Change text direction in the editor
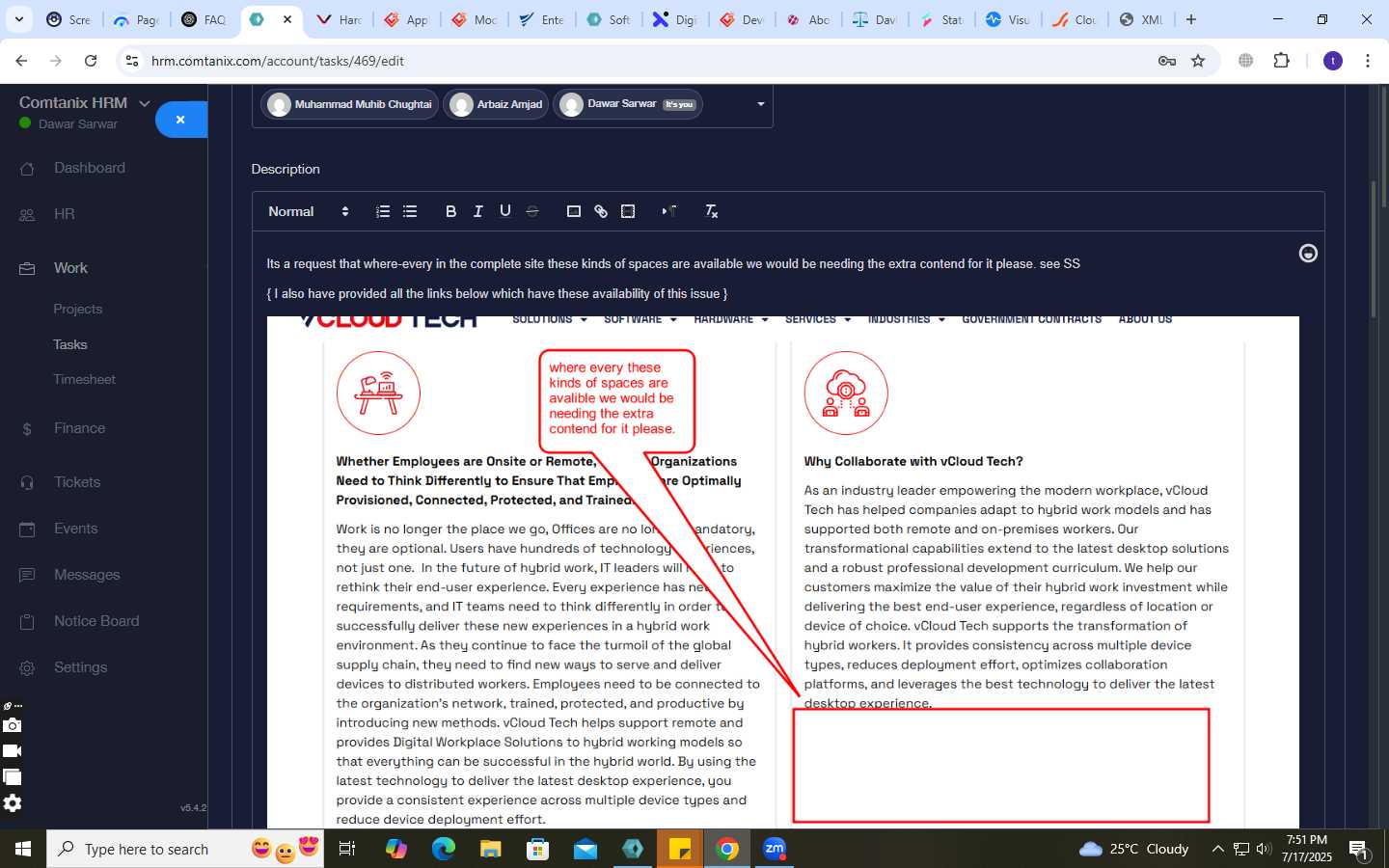Viewport: 1389px width, 868px height. (x=668, y=211)
